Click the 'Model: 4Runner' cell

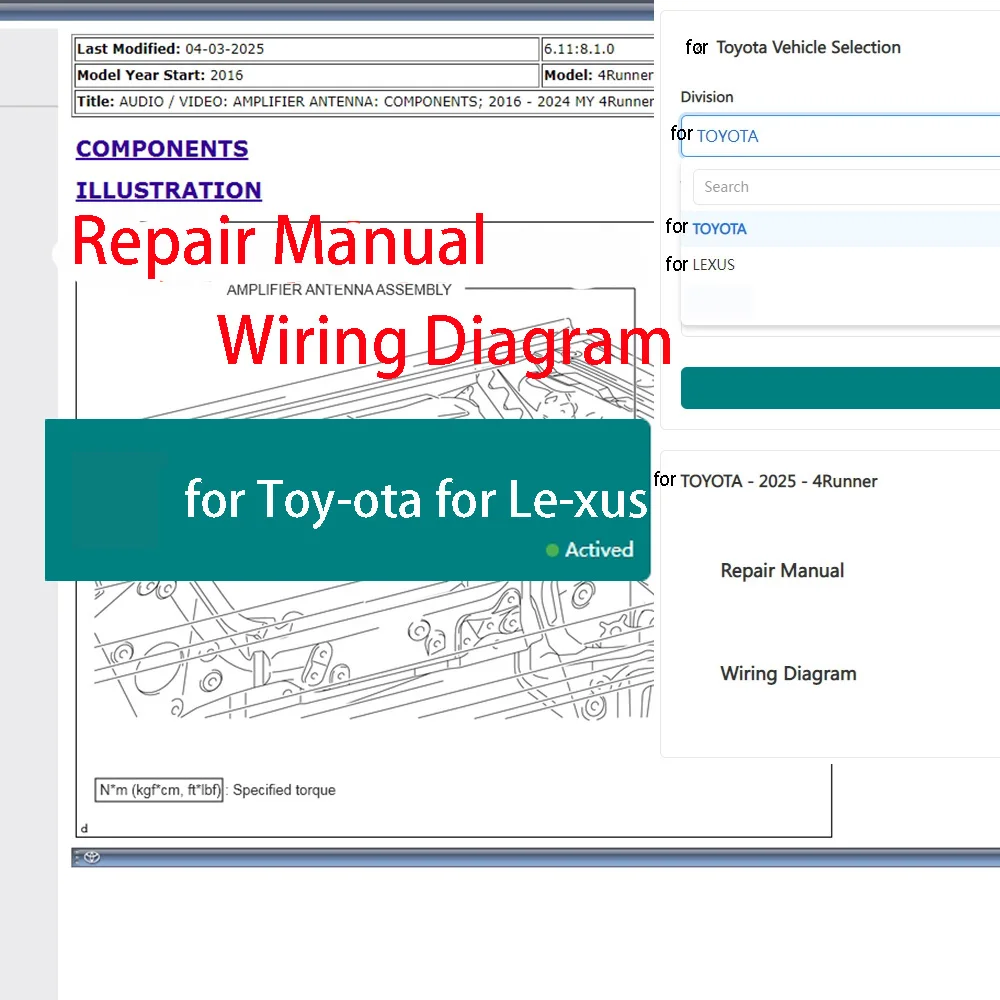pos(598,75)
